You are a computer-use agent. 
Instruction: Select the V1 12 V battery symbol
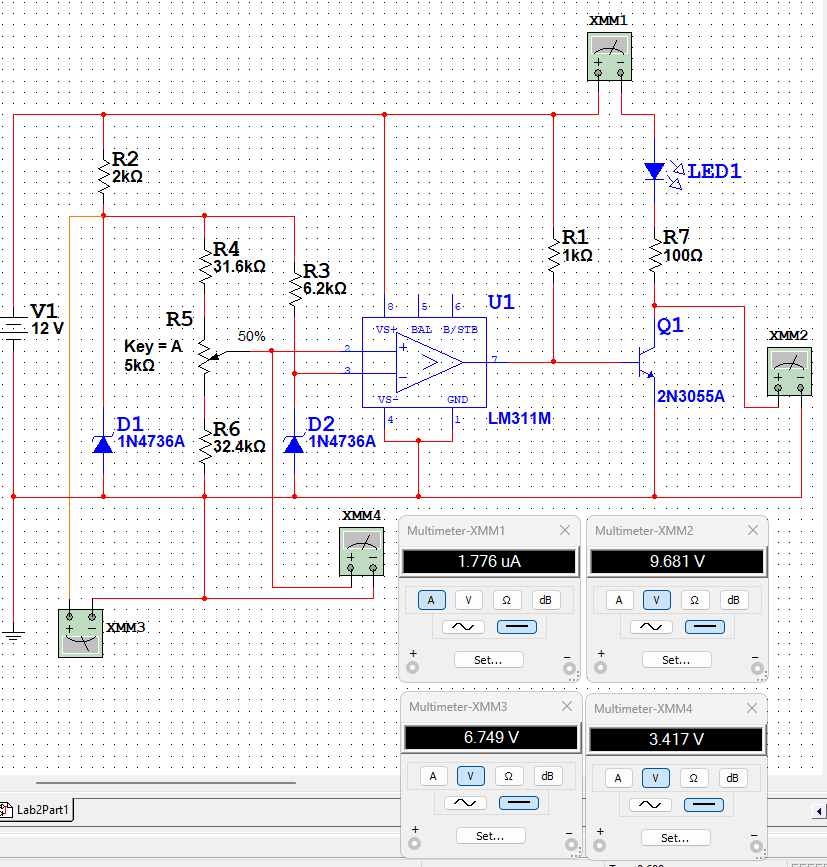point(14,328)
